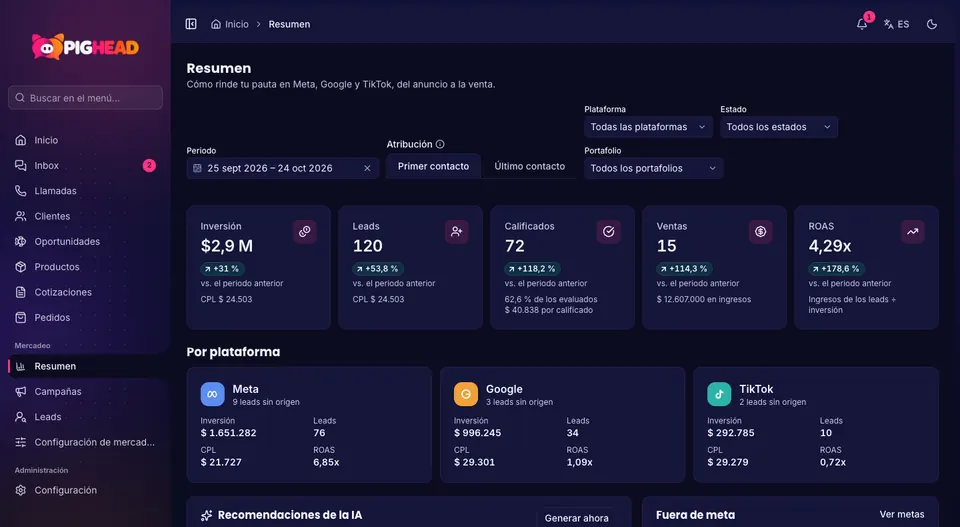This screenshot has width=960, height=527.
Task: Expand the Todos los portafolios dropdown
Action: (x=653, y=168)
